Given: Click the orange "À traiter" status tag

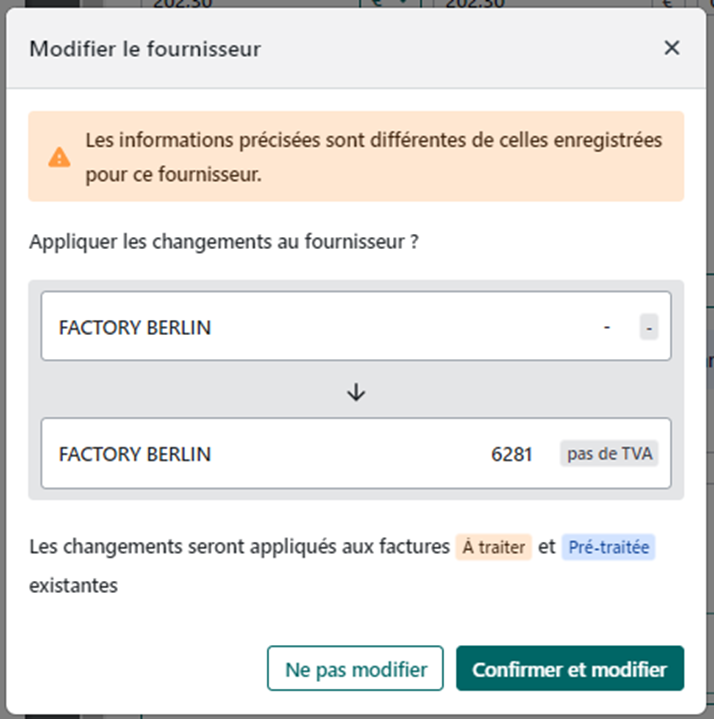Looking at the screenshot, I should point(493,548).
